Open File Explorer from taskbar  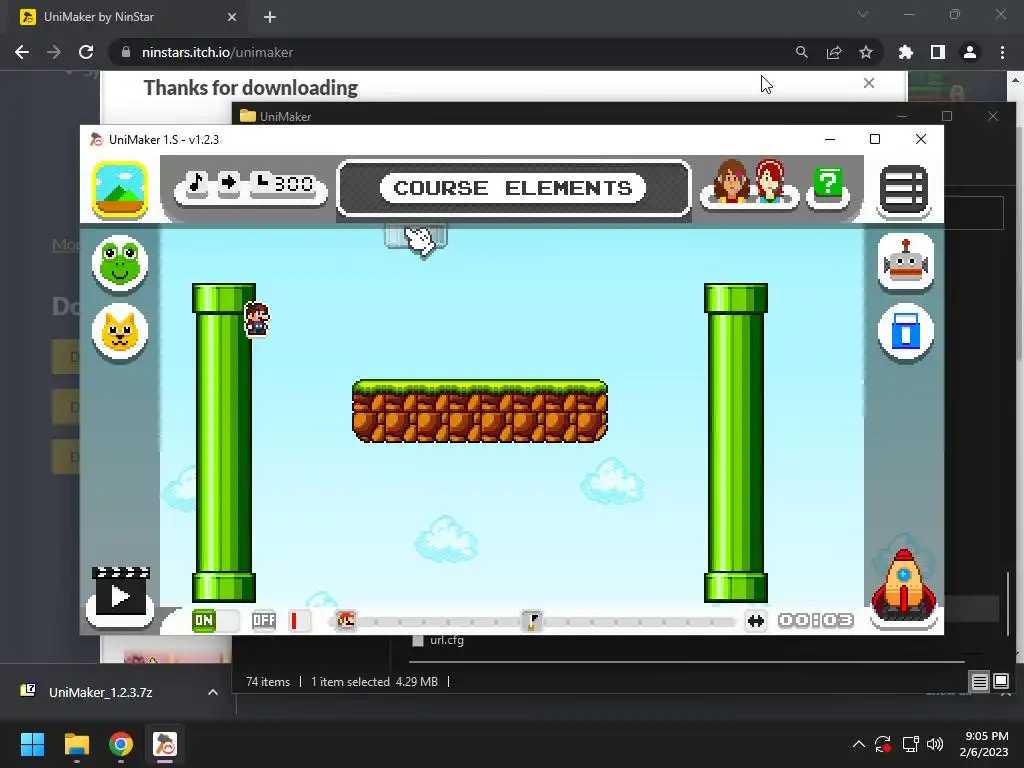76,744
